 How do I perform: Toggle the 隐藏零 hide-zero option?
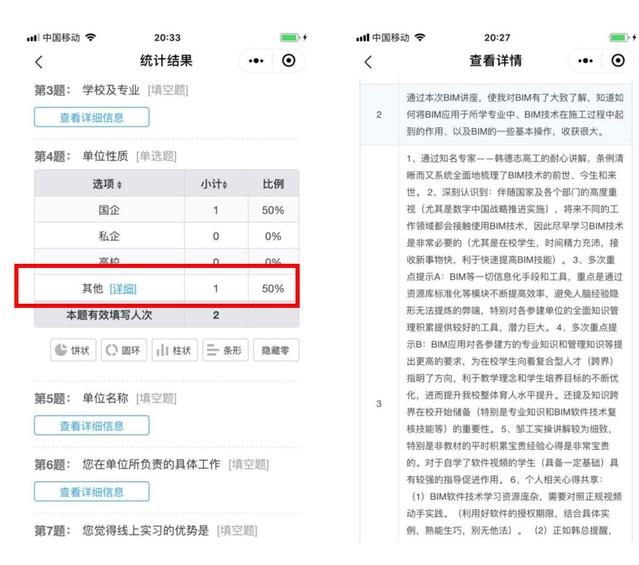[x=274, y=351]
